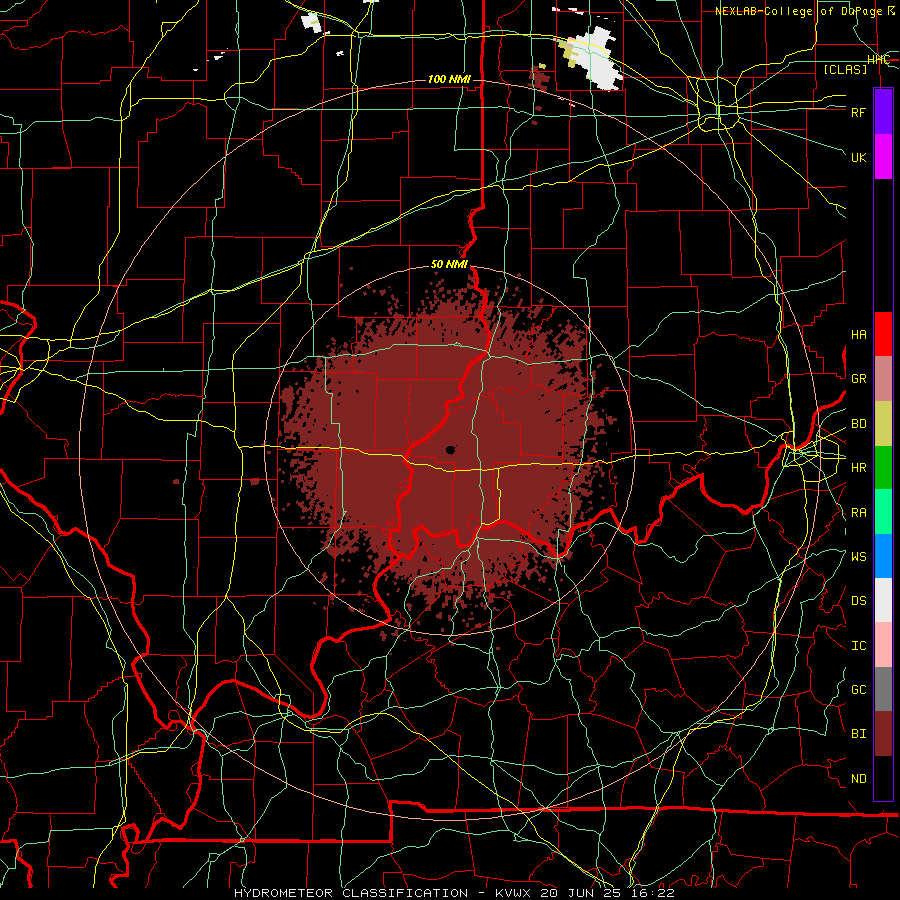Screen dimensions: 900x900
Task: Click the white DS legend swatch
Action: coord(883,600)
